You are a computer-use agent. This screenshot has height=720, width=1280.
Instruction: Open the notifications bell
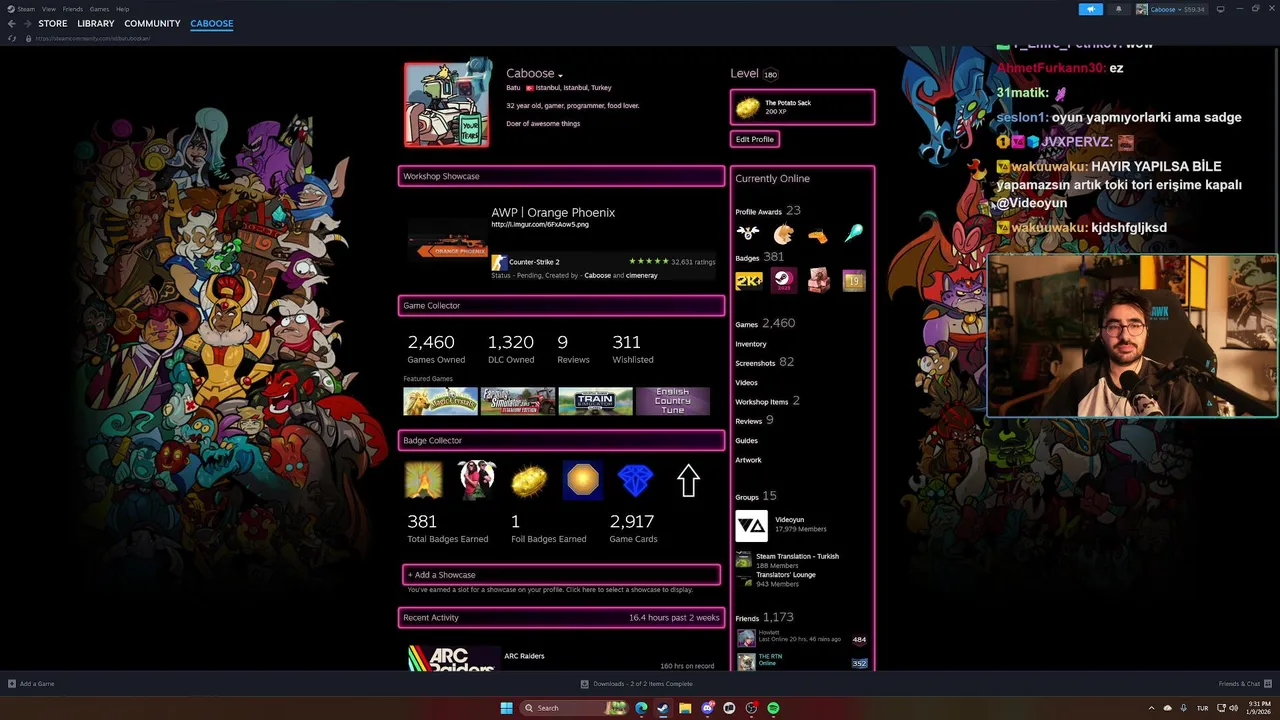1118,9
